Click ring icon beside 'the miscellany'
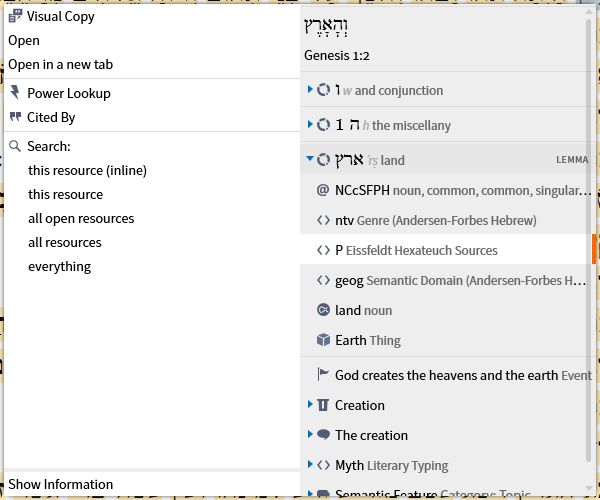Screen dimensions: 600x500 (323, 125)
